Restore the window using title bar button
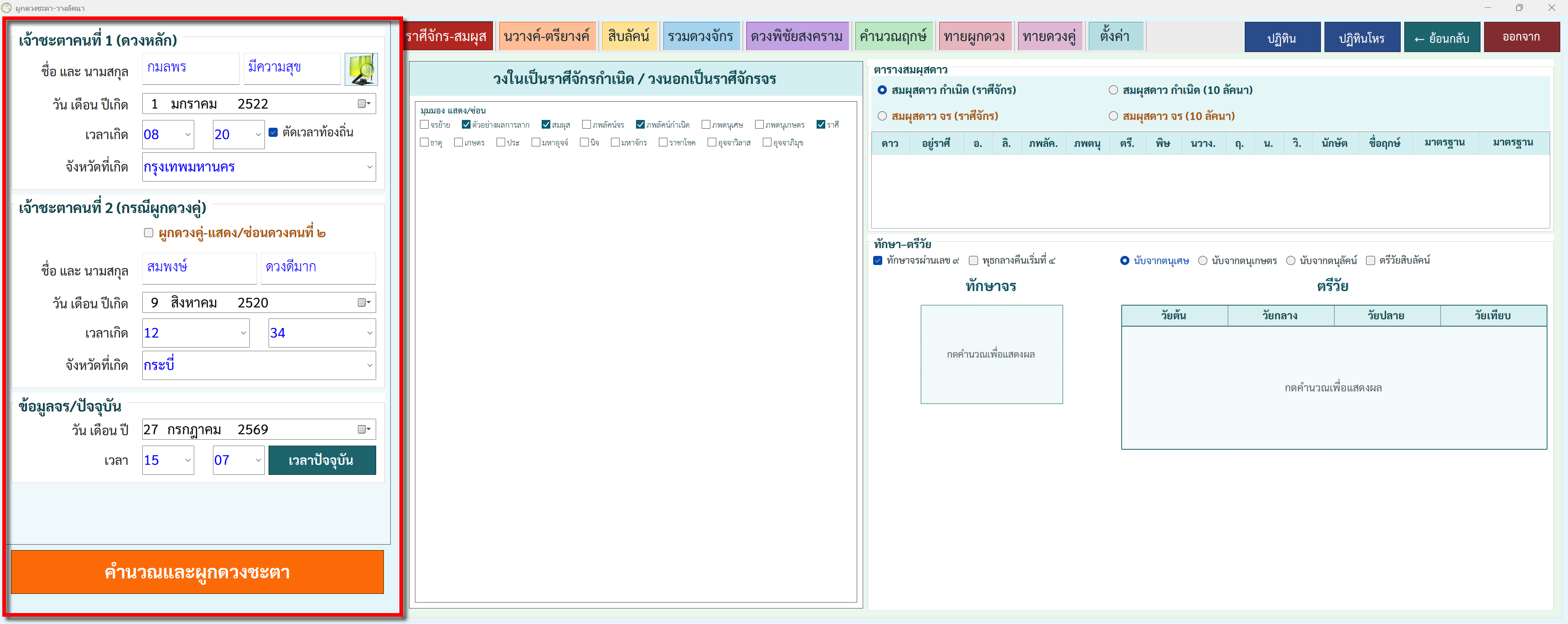1568x624 pixels. point(1519,8)
